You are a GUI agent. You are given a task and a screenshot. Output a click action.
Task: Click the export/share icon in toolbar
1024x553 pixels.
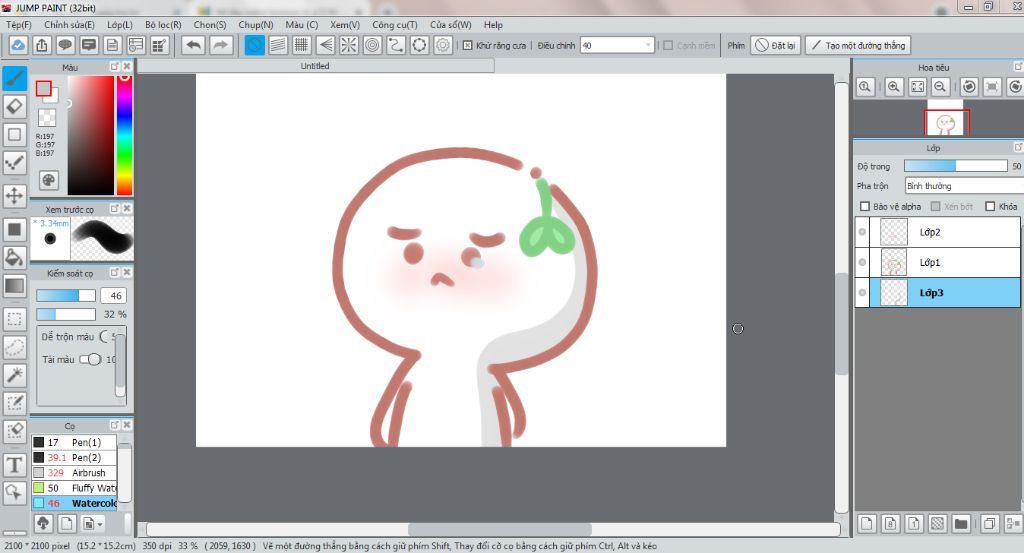coord(42,45)
